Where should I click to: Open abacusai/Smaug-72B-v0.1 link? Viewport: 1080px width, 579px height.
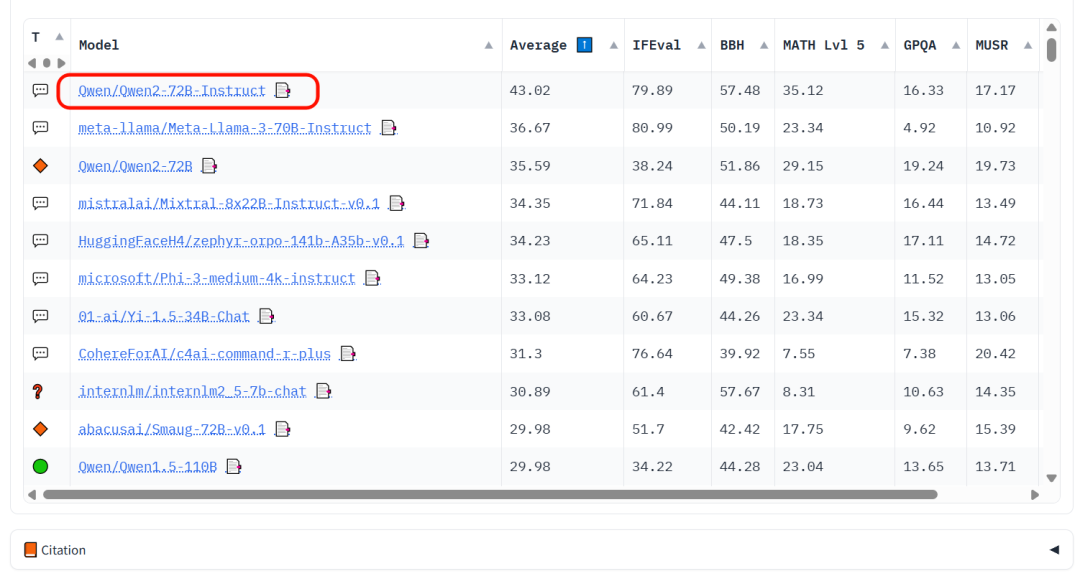pos(172,429)
